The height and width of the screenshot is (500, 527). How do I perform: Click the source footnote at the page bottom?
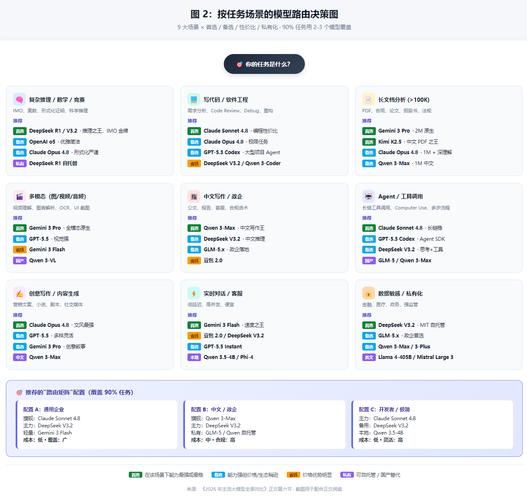click(x=264, y=489)
